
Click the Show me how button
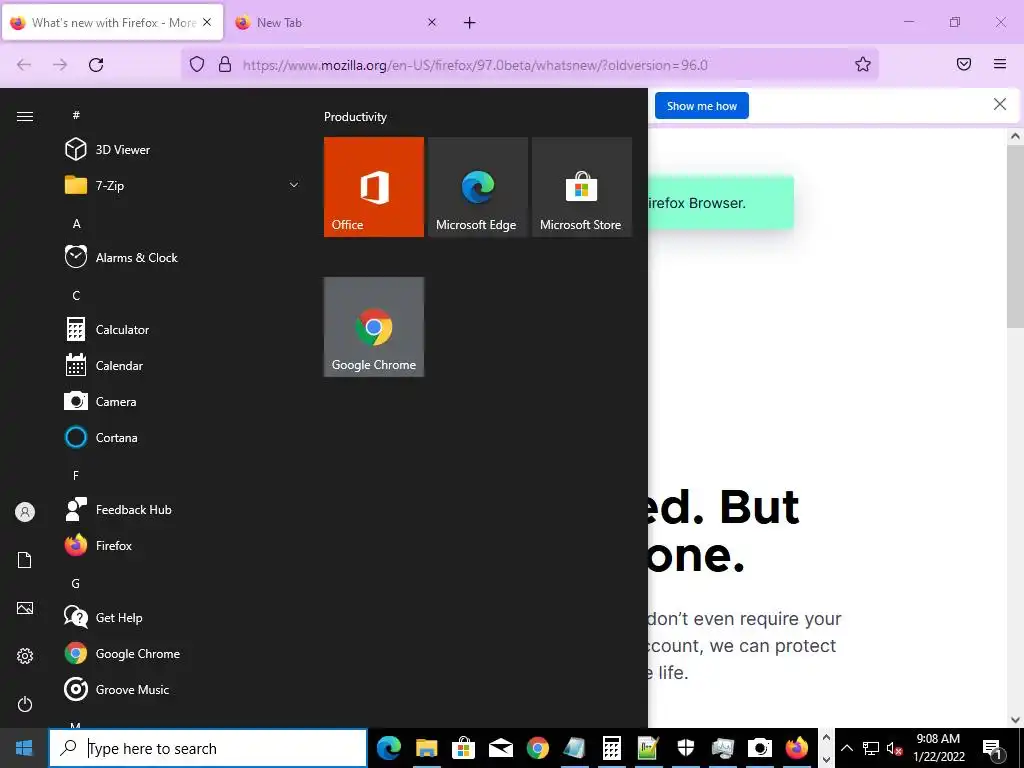[x=702, y=106]
